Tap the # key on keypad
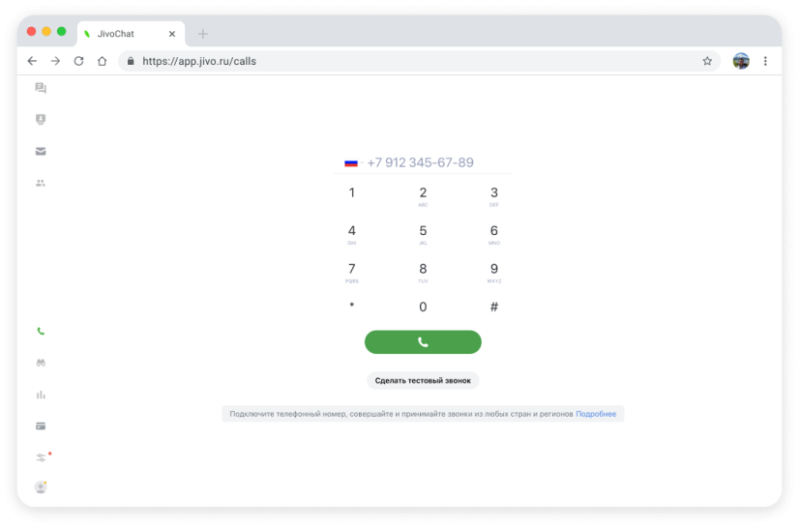Image resolution: width=800 pixels, height=528 pixels. tap(494, 307)
